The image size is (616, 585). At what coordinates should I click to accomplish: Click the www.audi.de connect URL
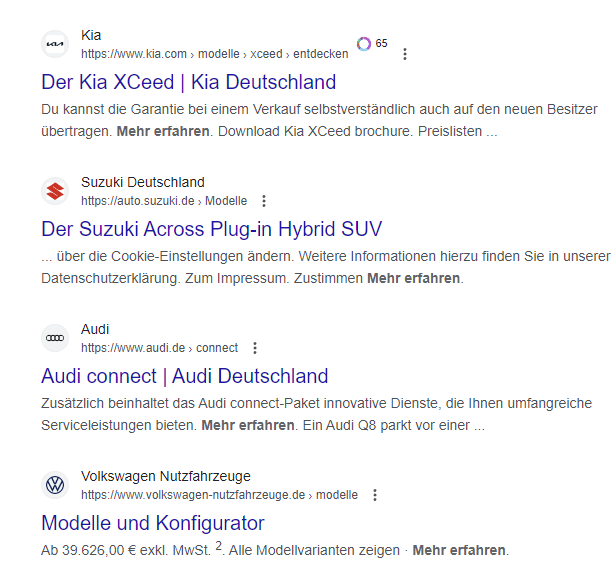click(160, 348)
